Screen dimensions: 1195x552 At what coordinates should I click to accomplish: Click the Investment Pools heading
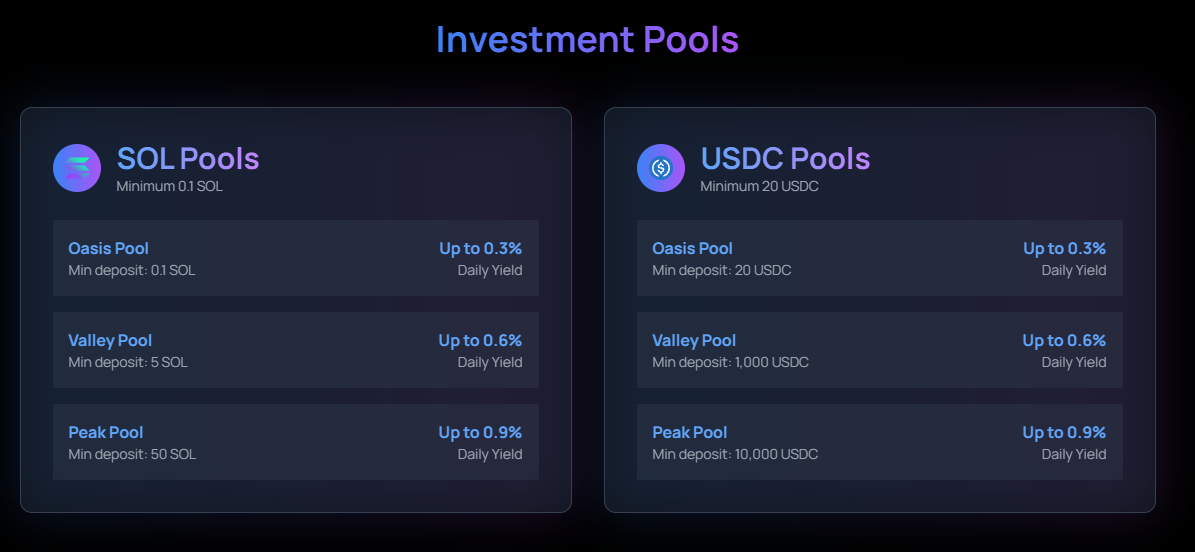588,40
